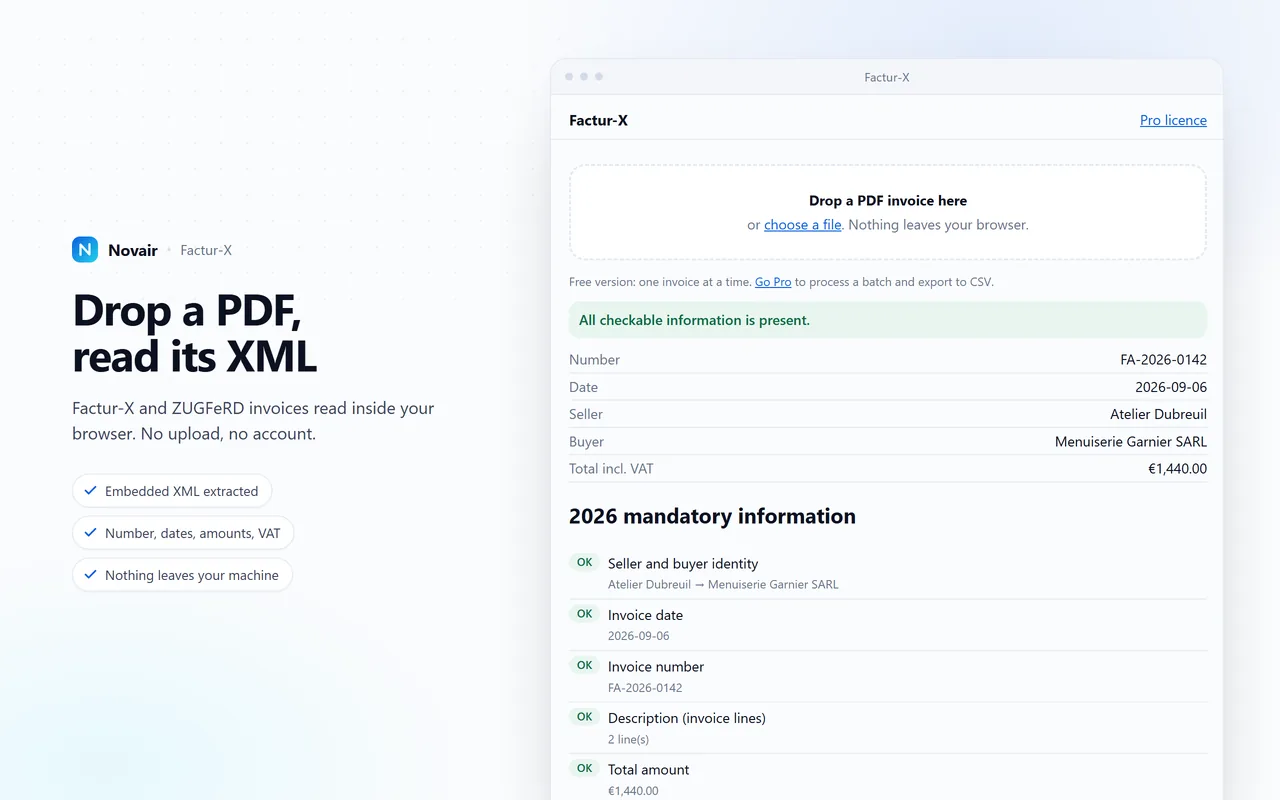Click the "2026 mandatory information" heading
This screenshot has width=1280, height=800.
point(712,516)
